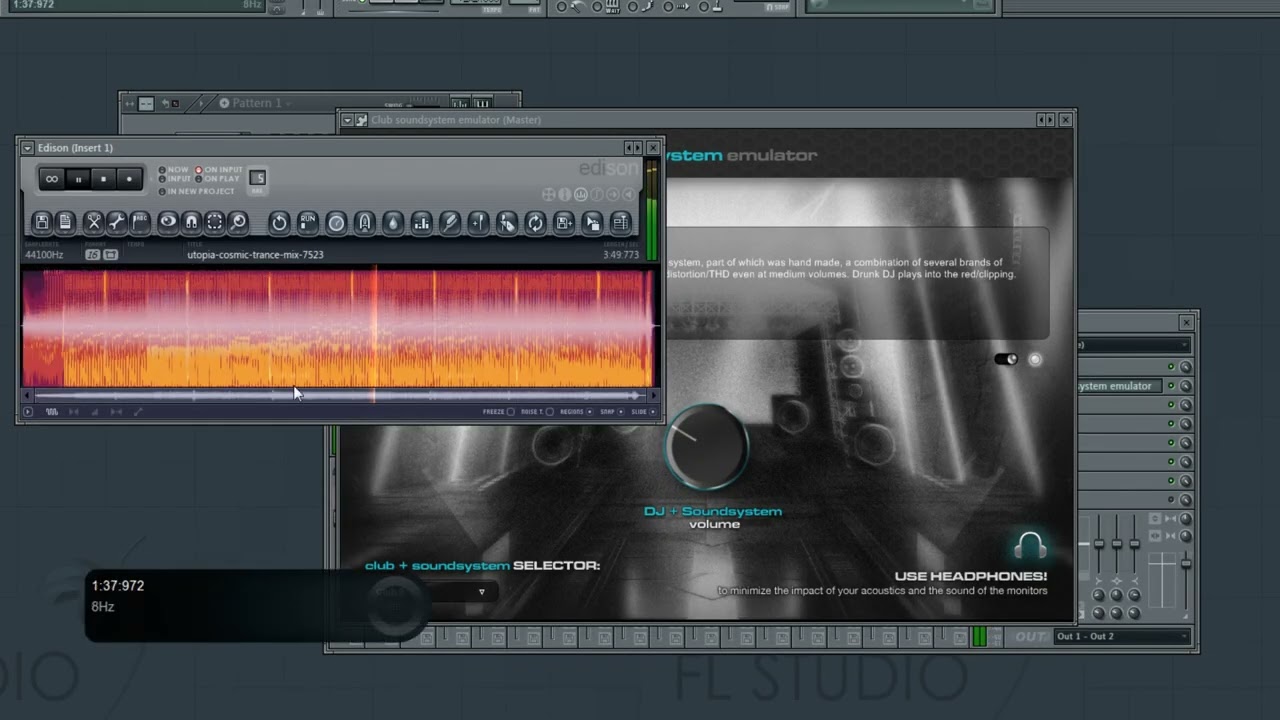Viewport: 1280px width, 720px height.
Task: Click the sample title utopia-cosmic-trance-mix-7523
Action: click(x=255, y=255)
